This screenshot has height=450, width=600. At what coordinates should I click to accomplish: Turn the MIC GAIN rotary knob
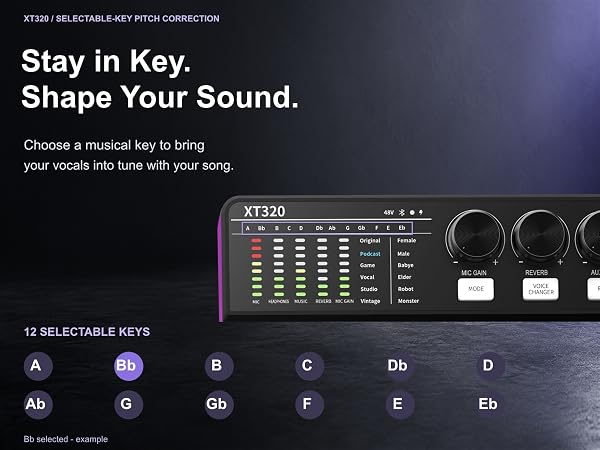coord(476,236)
